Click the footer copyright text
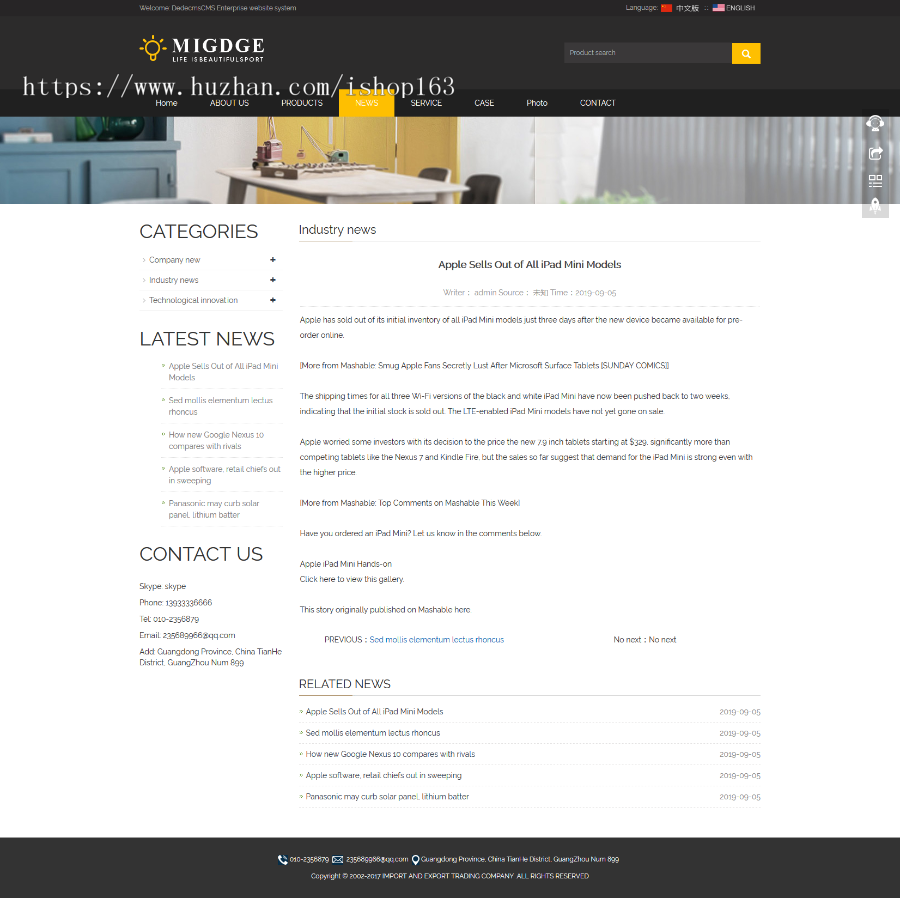Viewport: 900px width, 898px height. (x=449, y=876)
